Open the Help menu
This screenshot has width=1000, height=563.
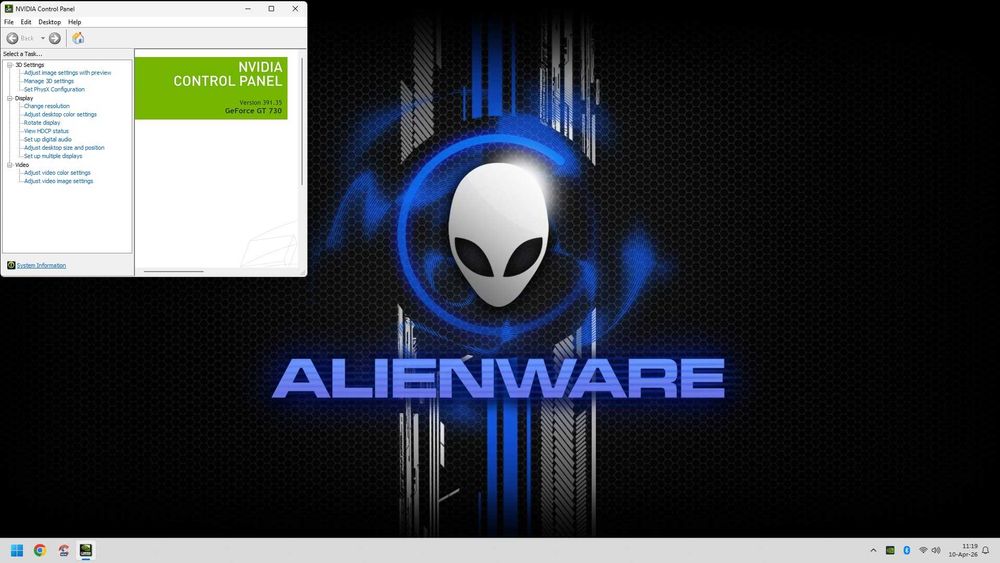coord(75,22)
